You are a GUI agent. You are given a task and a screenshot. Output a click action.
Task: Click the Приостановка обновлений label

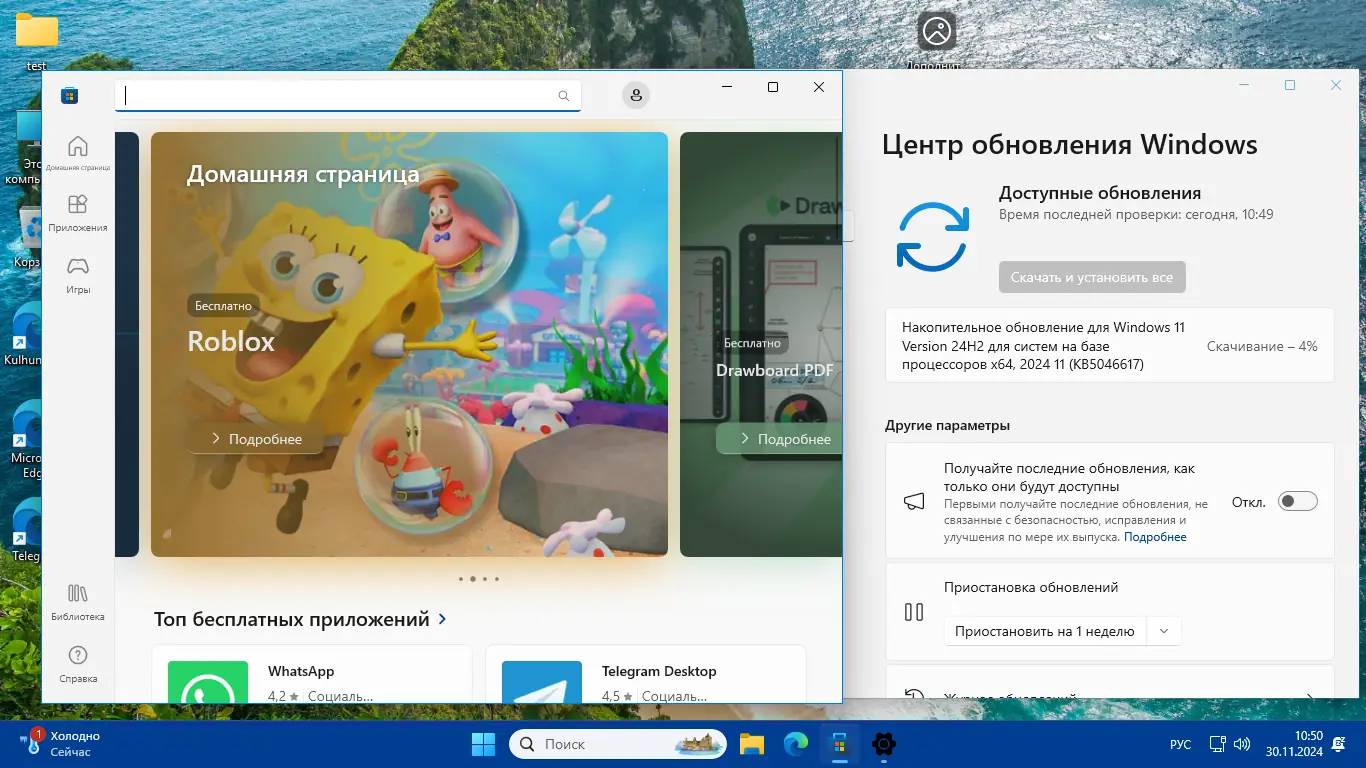(1031, 588)
